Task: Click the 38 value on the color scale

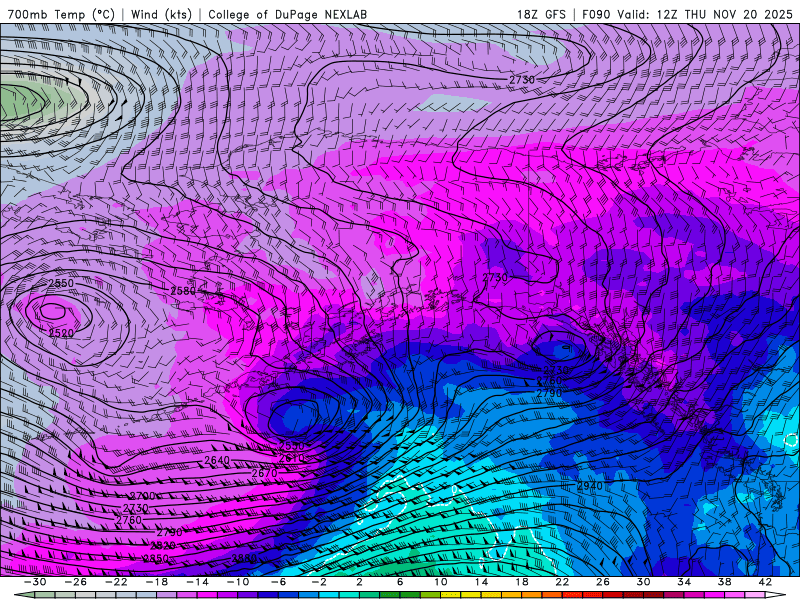Action: click(x=724, y=582)
